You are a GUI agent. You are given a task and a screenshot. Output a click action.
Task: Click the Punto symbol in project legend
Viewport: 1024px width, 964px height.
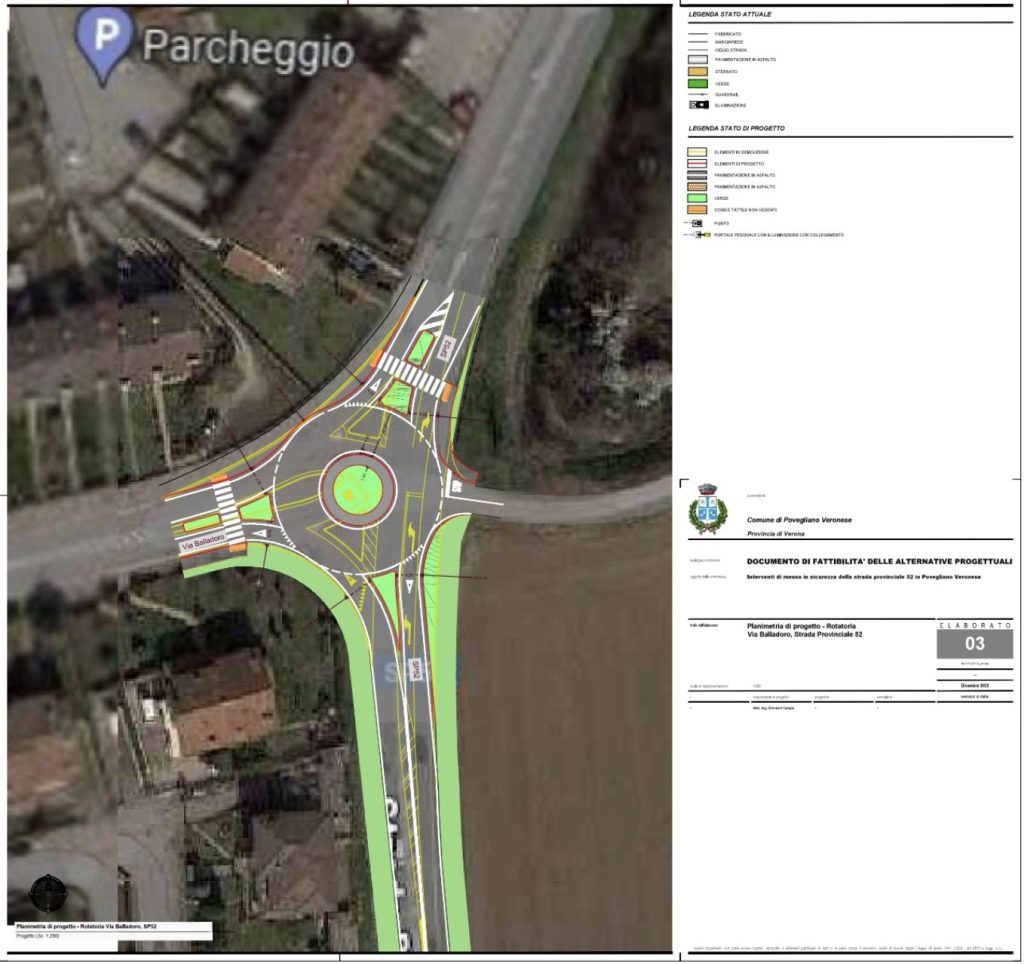click(698, 223)
